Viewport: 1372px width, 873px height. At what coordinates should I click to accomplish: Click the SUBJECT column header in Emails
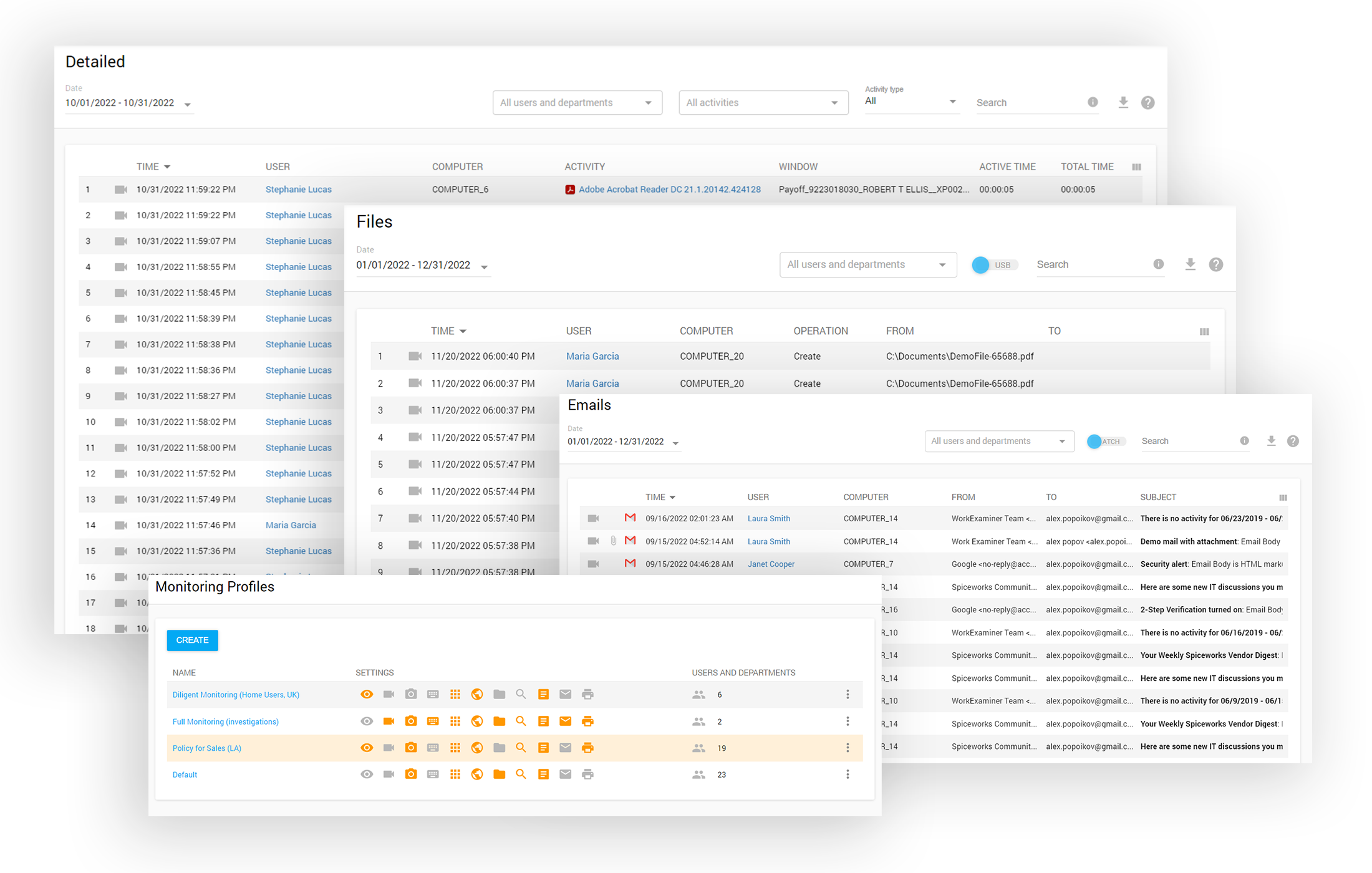pos(1158,497)
